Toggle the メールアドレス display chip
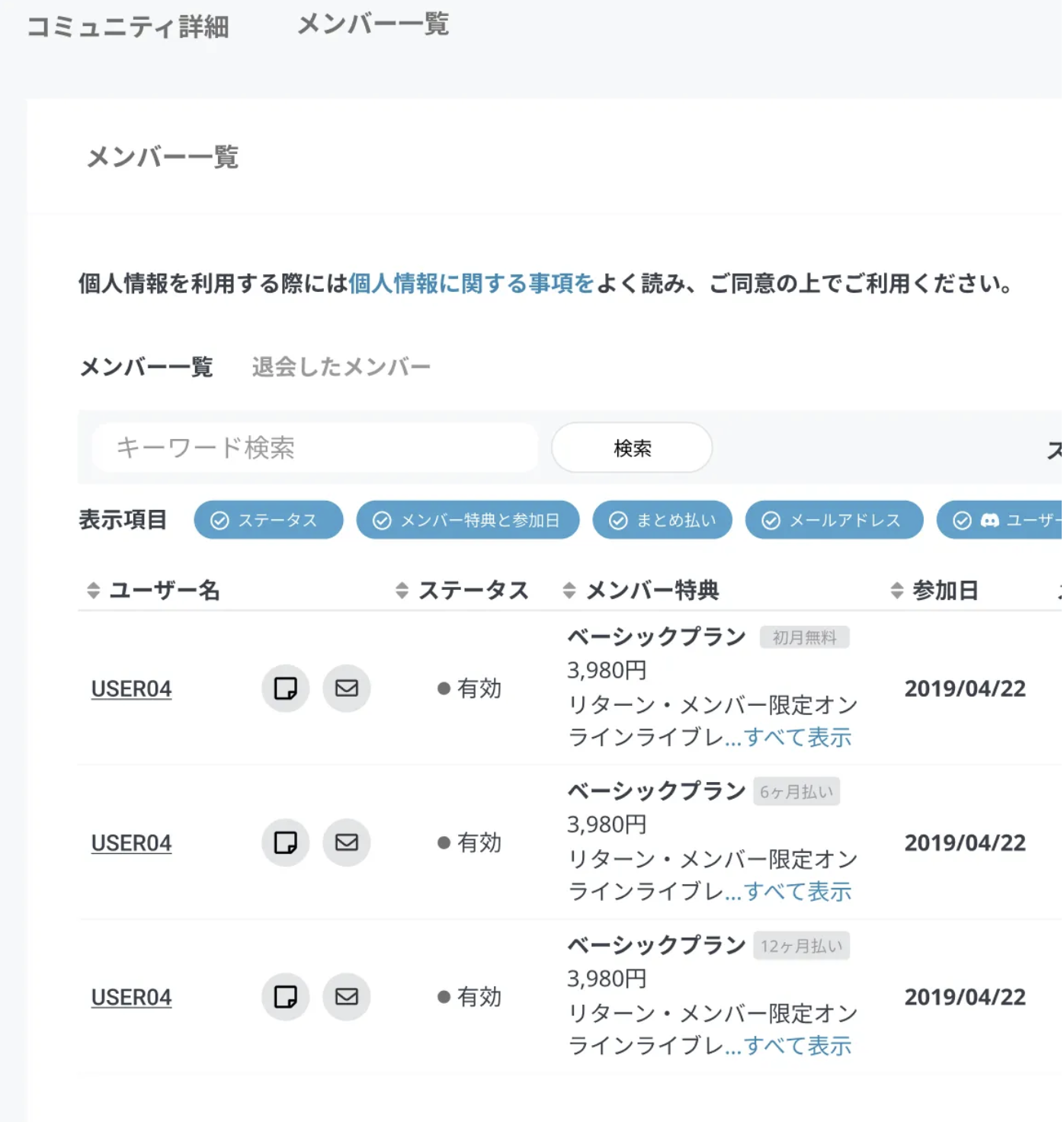Image resolution: width=1064 pixels, height=1122 pixels. 834,520
